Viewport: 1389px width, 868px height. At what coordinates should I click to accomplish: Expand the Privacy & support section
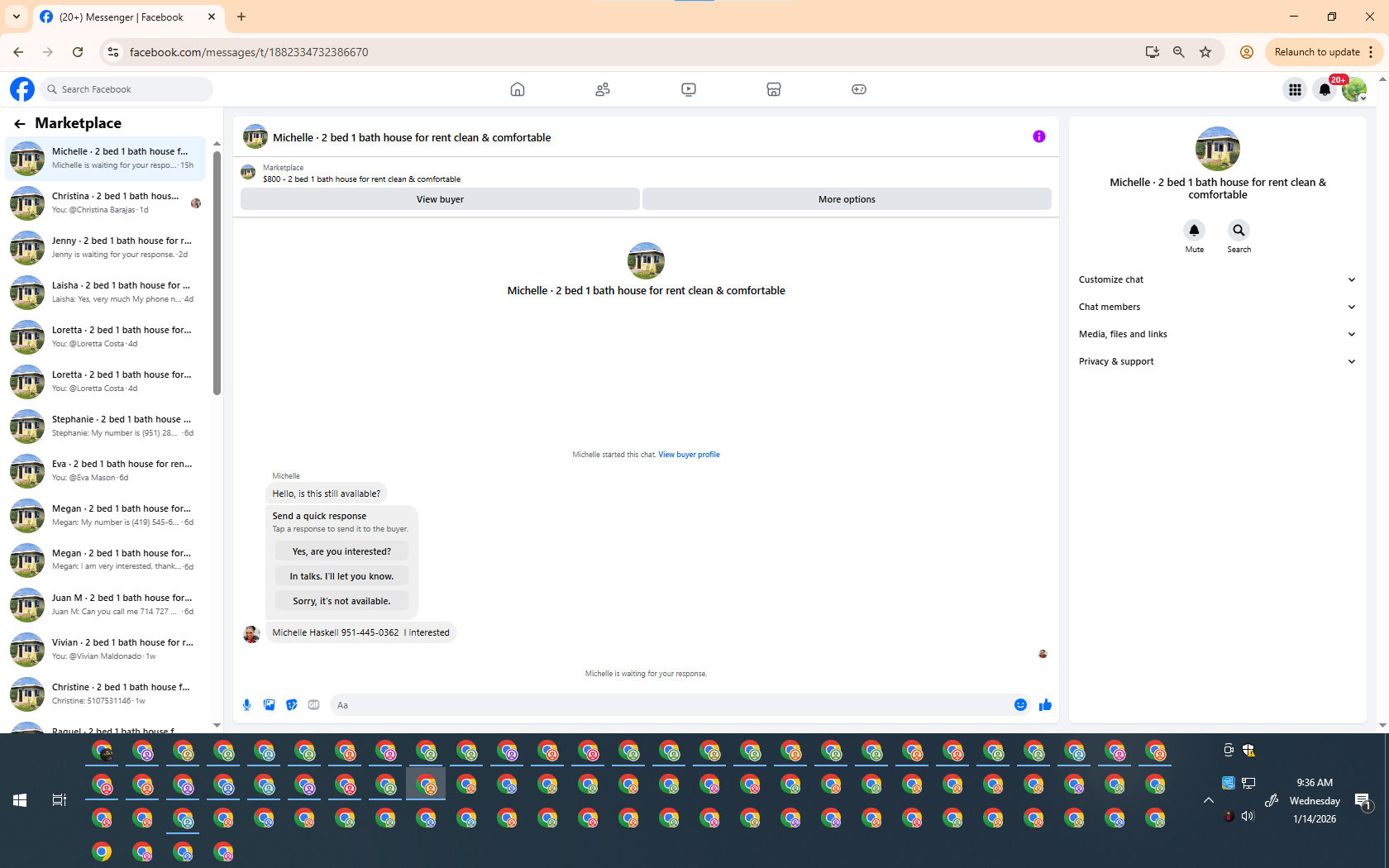(1217, 361)
